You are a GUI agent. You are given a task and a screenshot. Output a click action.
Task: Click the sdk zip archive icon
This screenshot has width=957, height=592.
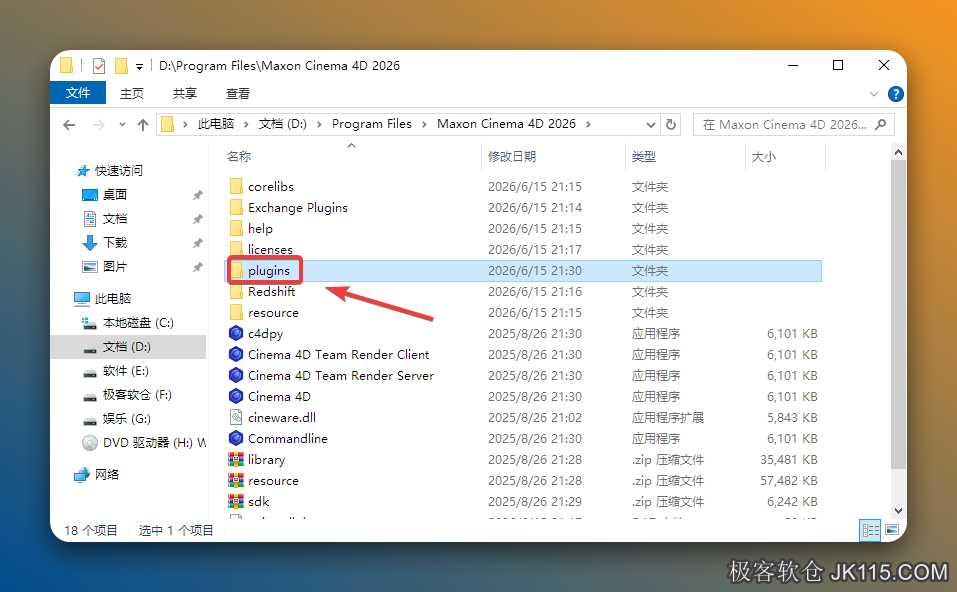coord(236,501)
